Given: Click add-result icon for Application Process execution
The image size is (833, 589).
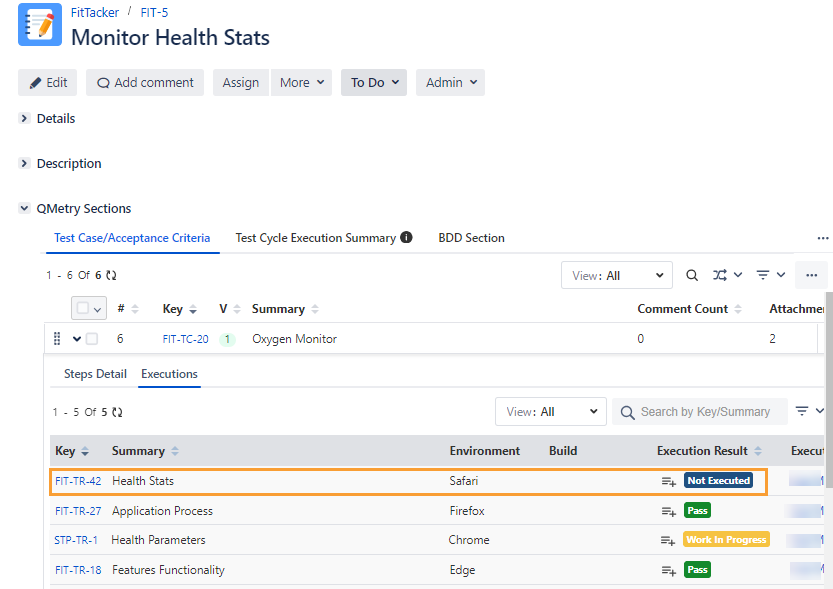Looking at the screenshot, I should pos(668,511).
